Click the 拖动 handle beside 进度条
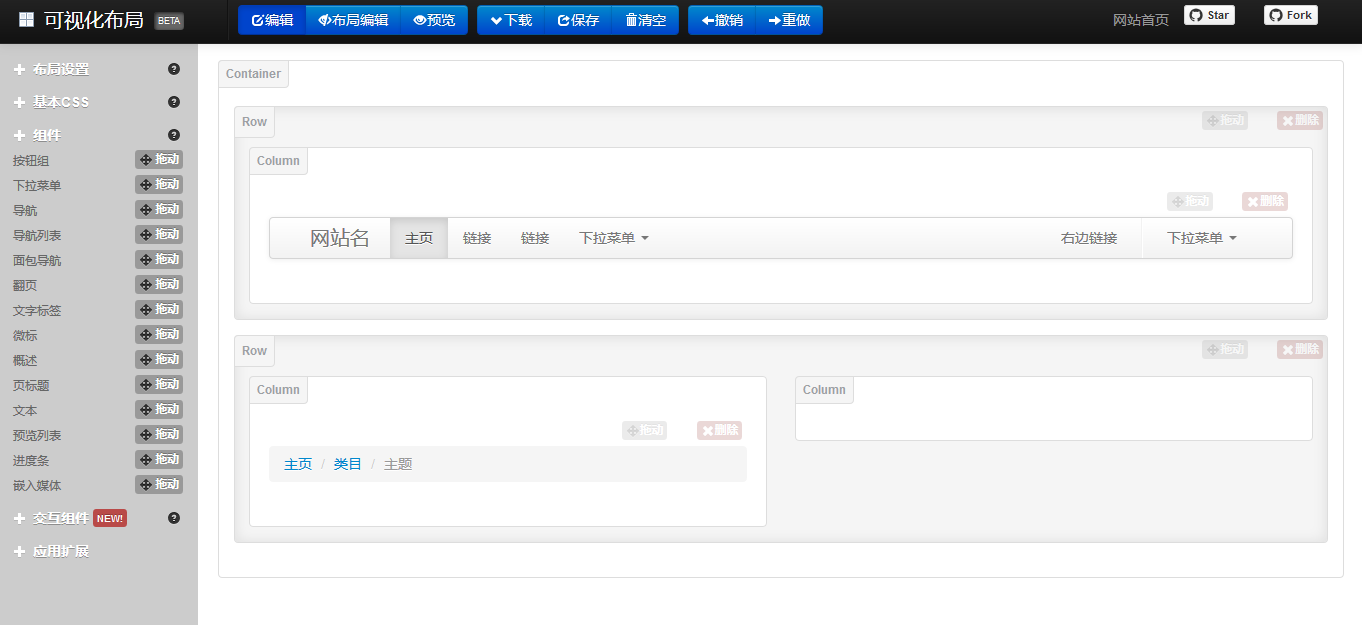 [159, 459]
